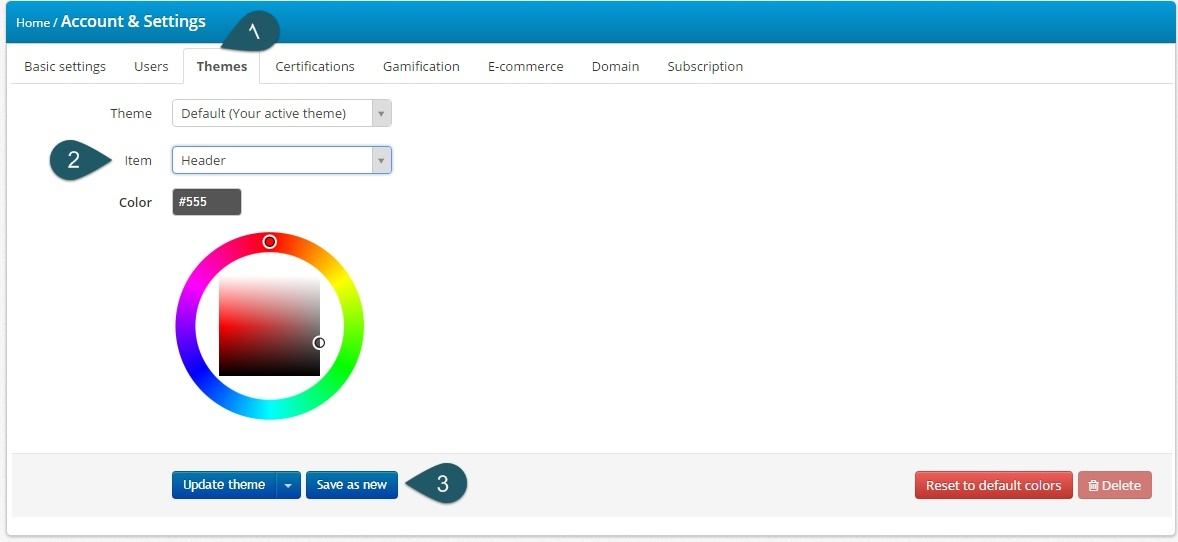Select the Themes tab

(x=222, y=66)
